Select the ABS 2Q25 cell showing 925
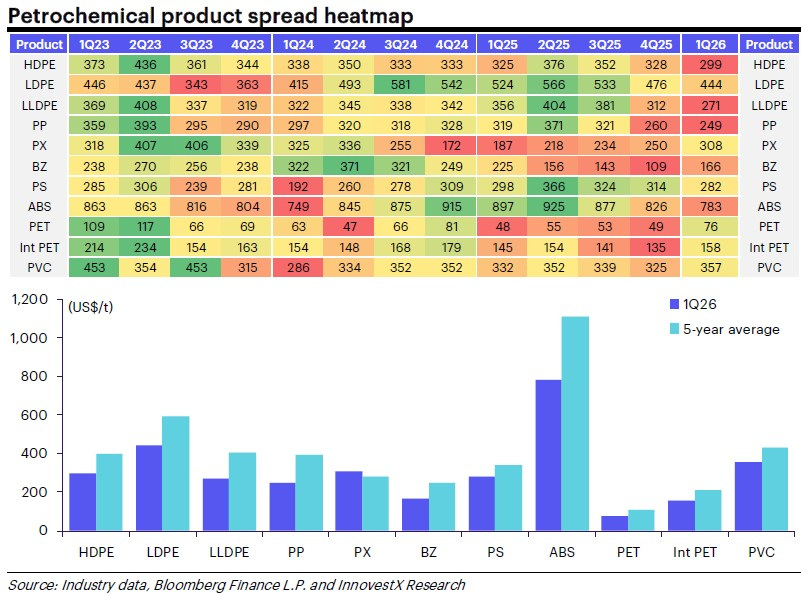The image size is (802, 595). (553, 208)
